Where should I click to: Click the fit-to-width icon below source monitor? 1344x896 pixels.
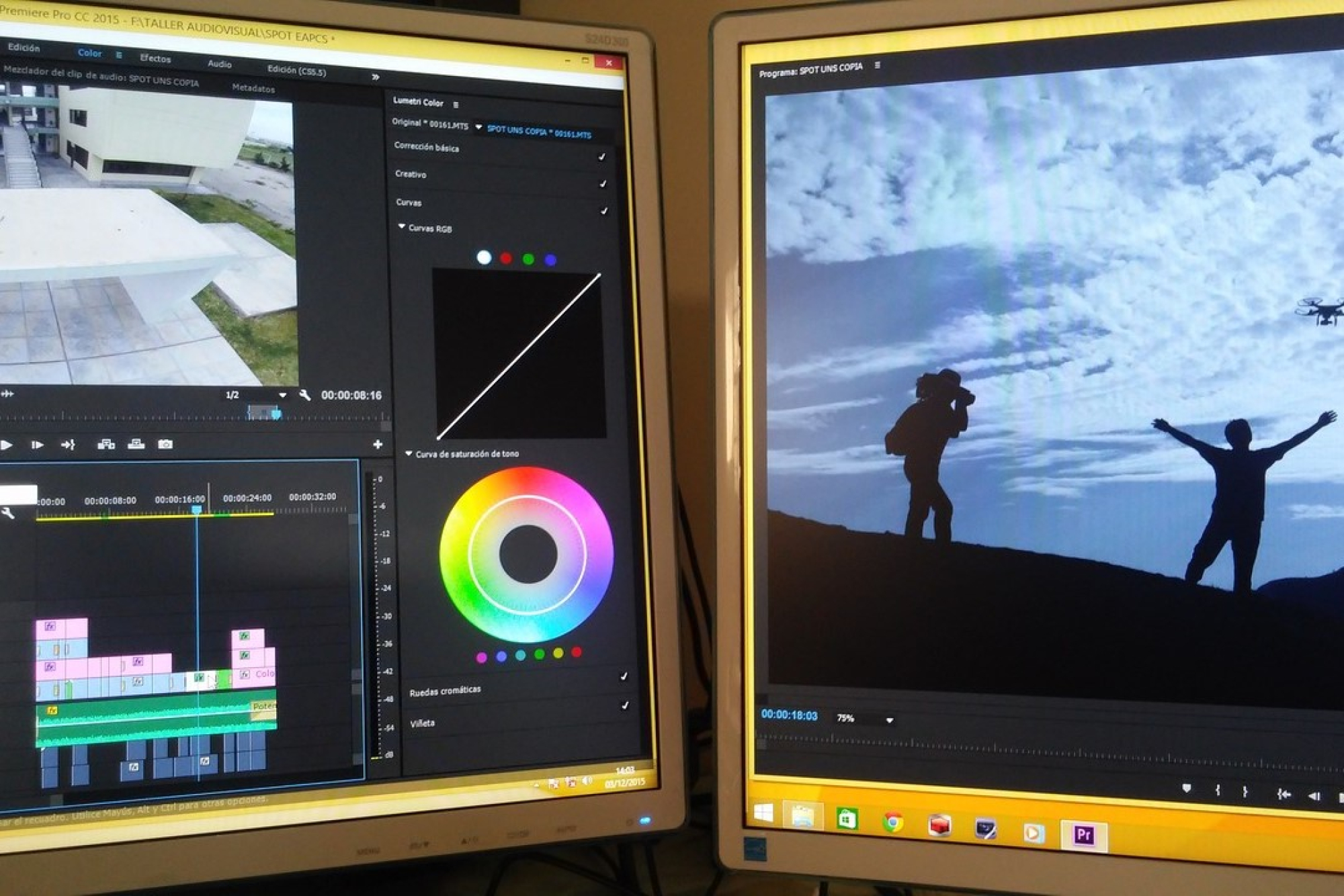point(7,394)
